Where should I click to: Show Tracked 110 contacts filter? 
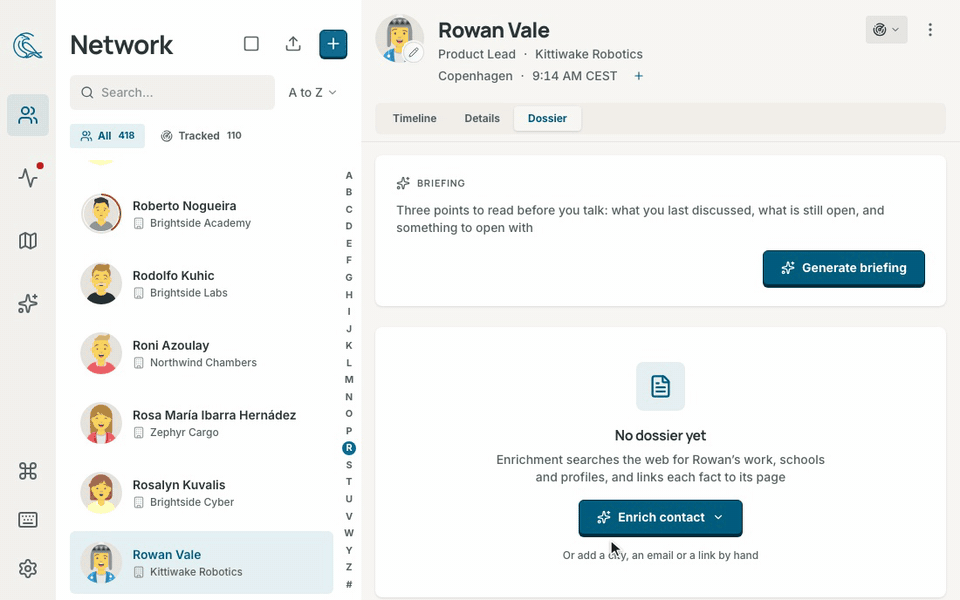pyautogui.click(x=201, y=136)
